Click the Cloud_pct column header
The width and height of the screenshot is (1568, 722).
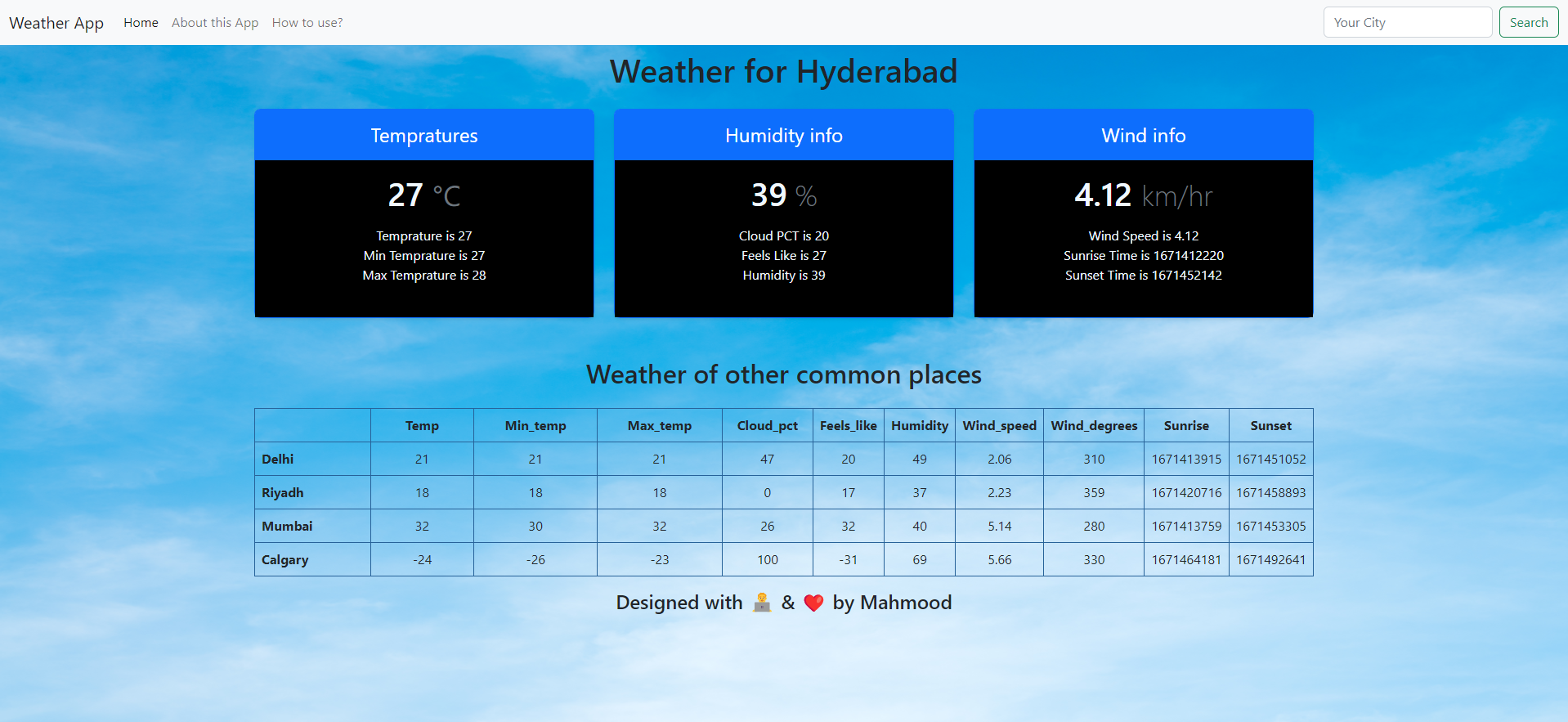767,426
